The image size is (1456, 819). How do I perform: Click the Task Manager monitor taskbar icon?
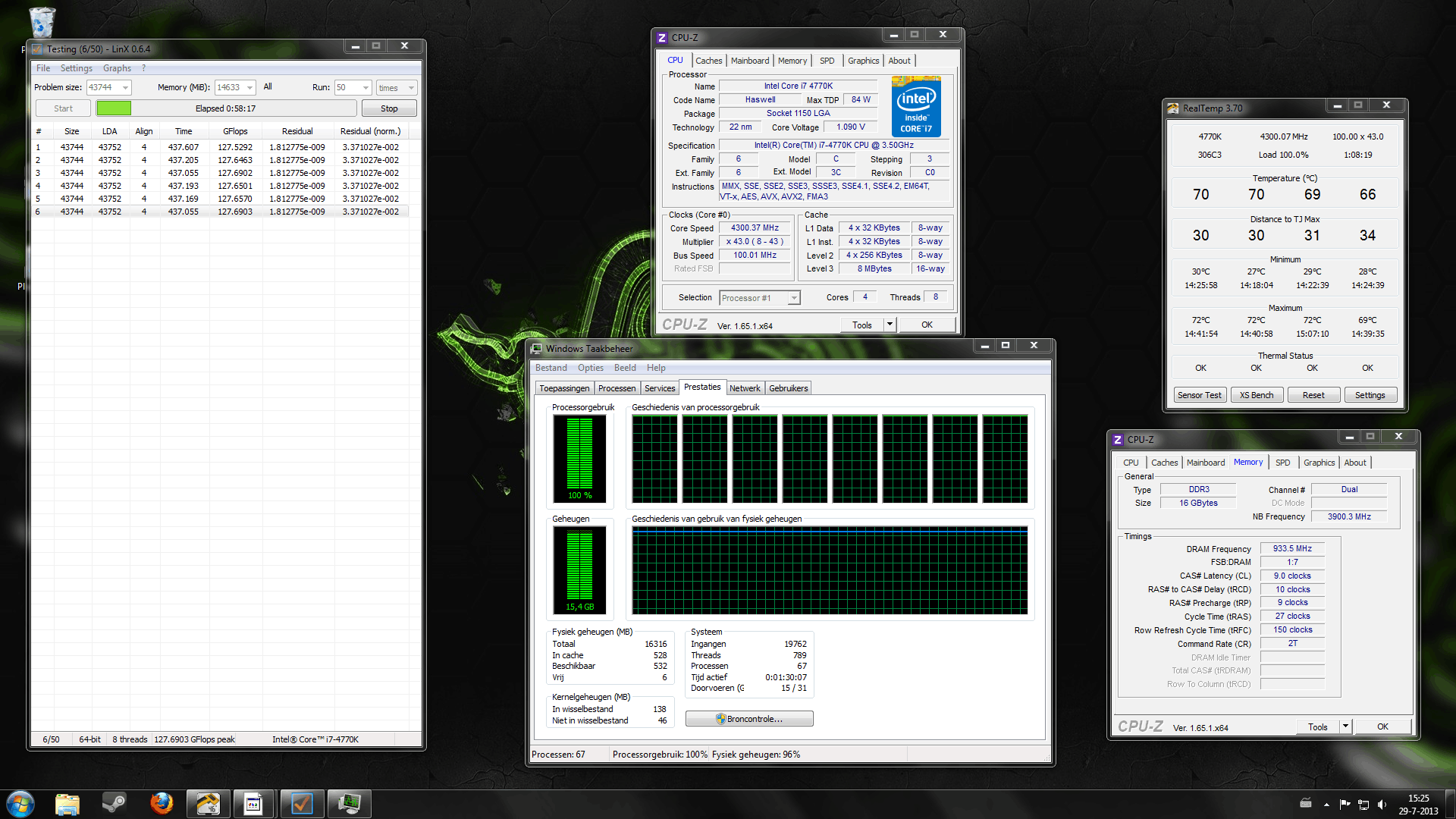click(349, 803)
